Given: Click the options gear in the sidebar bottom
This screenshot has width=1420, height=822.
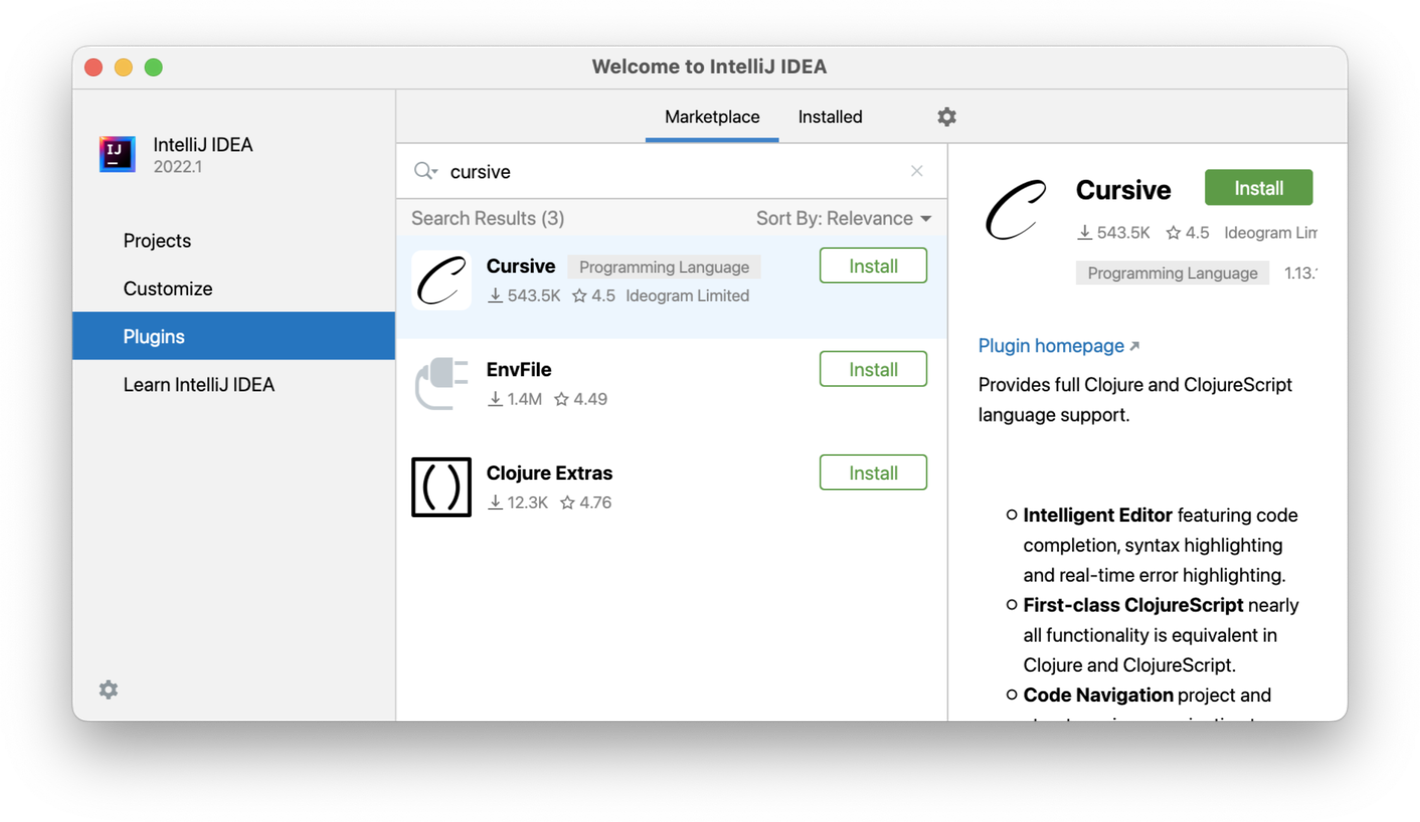Looking at the screenshot, I should pyautogui.click(x=108, y=689).
